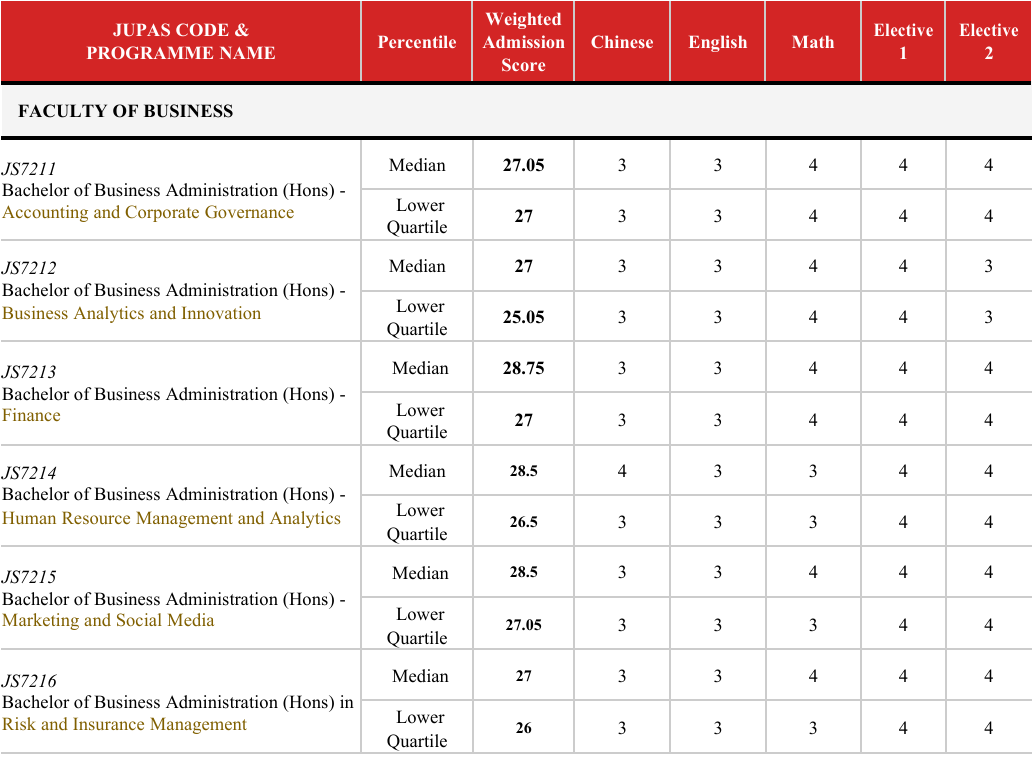Select the 25.05 lower quartile score cell
1032x758 pixels.
523,317
